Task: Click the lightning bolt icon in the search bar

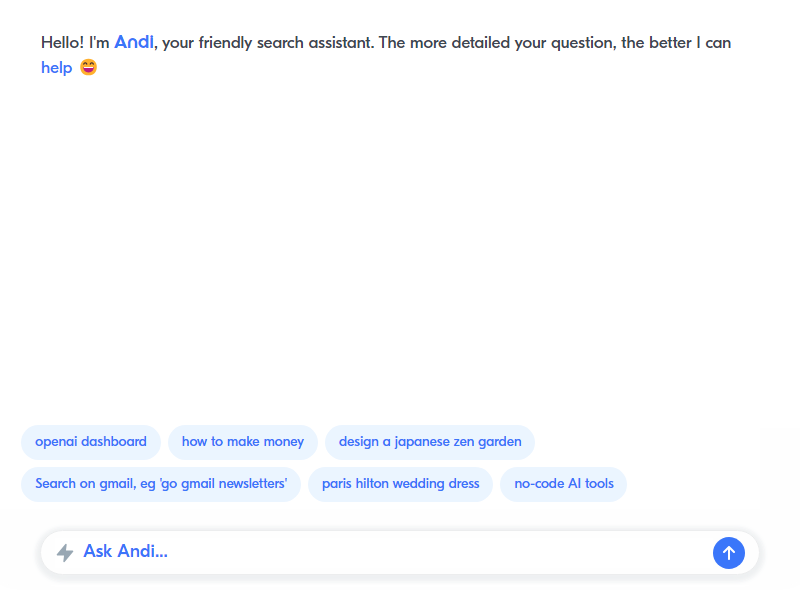Action: click(65, 553)
